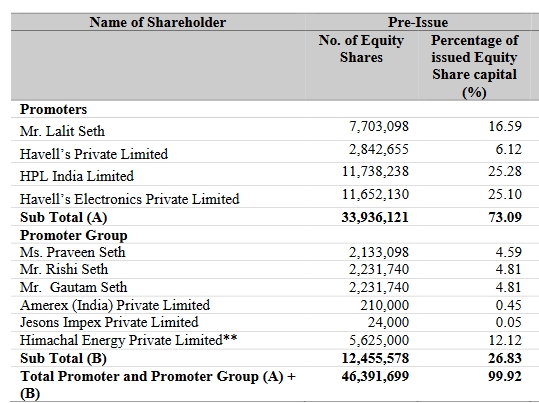The width and height of the screenshot is (539, 403).
Task: Click Sub Total (B) value 12,455,578
Action: click(x=375, y=358)
